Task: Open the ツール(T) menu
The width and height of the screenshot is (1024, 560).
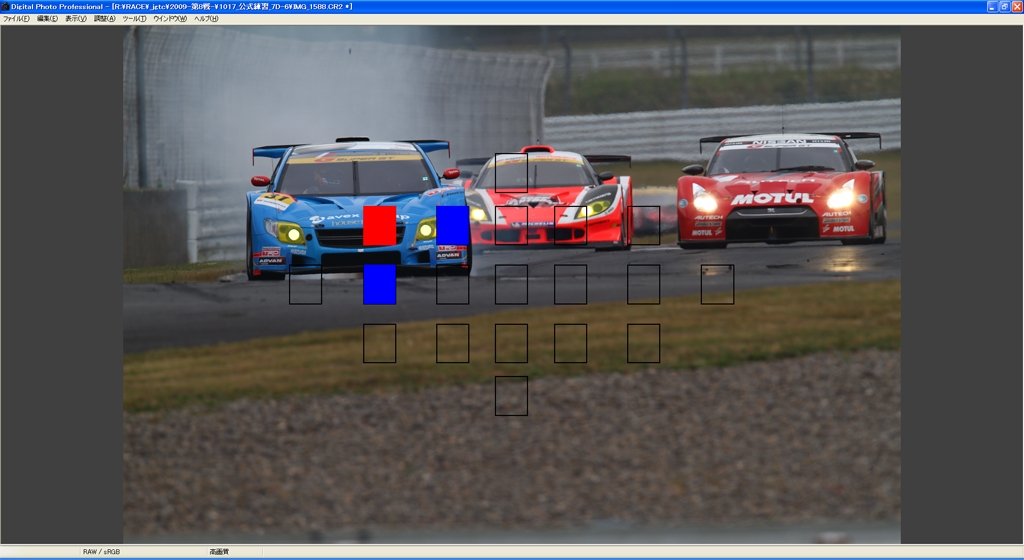Action: pyautogui.click(x=135, y=19)
